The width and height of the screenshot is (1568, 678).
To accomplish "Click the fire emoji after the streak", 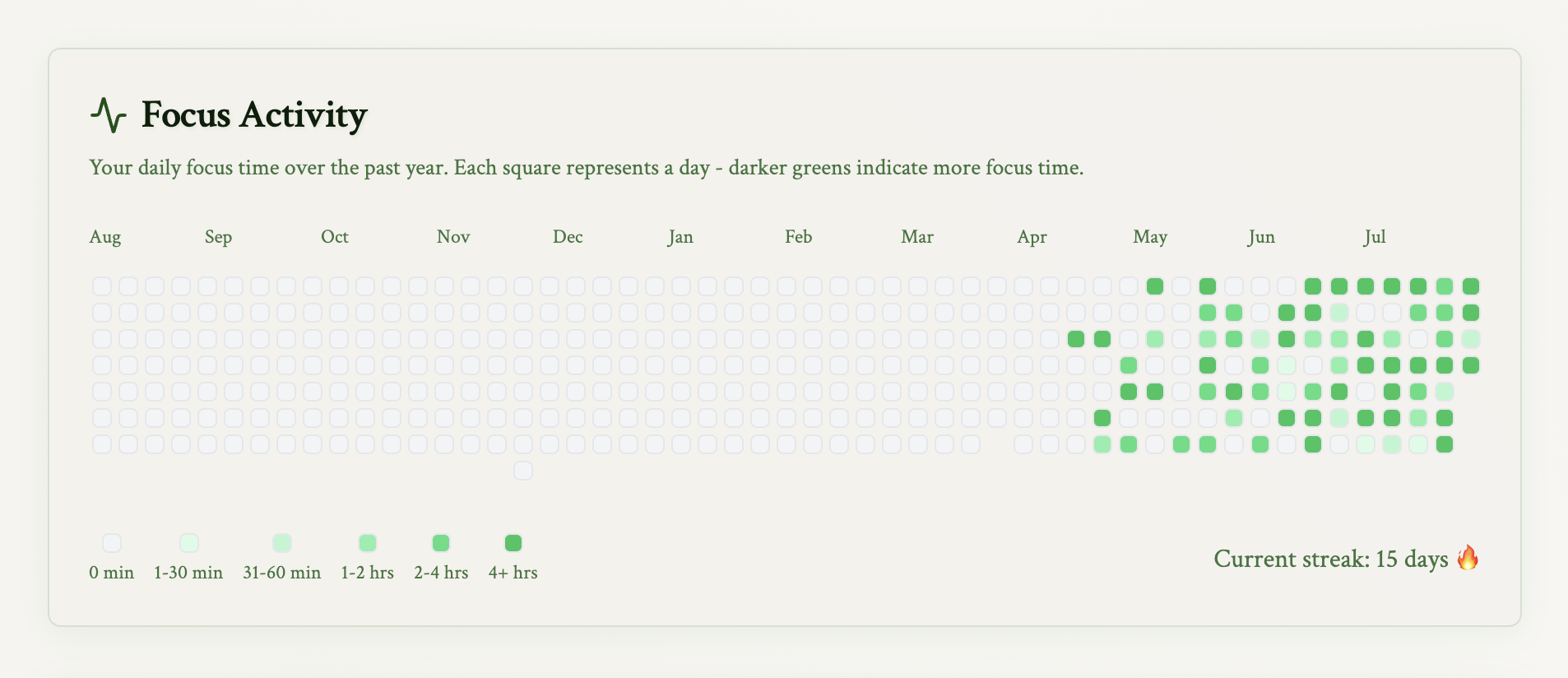I will (1468, 558).
